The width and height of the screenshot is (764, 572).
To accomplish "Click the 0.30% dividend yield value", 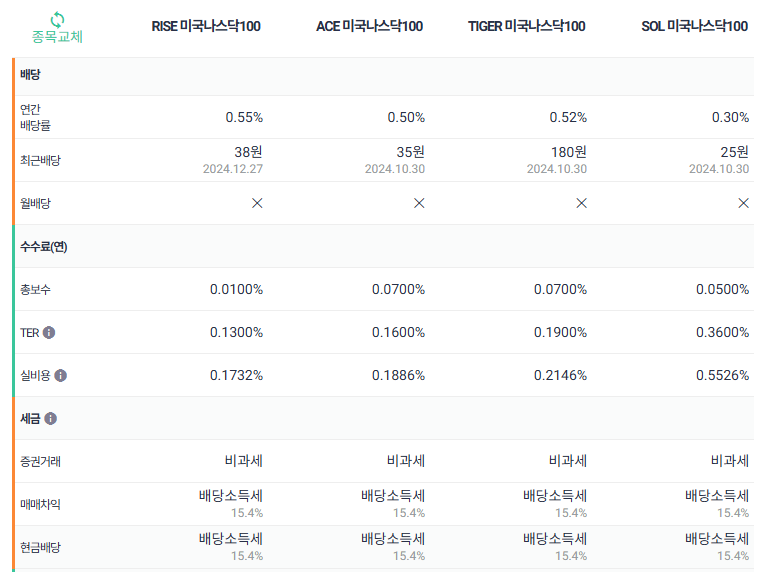I will tap(730, 117).
